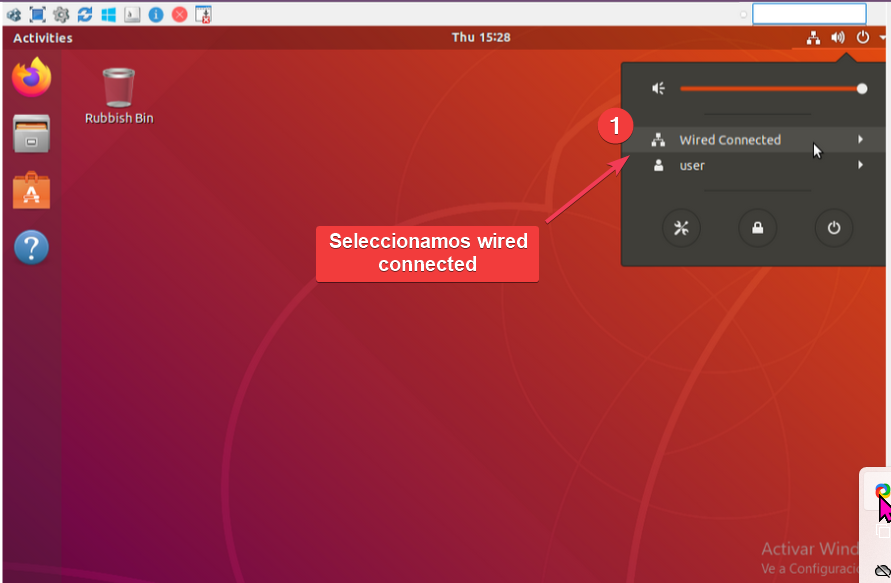Click the top bar system menu dropdown arrow
This screenshot has width=891, height=583.
883,38
